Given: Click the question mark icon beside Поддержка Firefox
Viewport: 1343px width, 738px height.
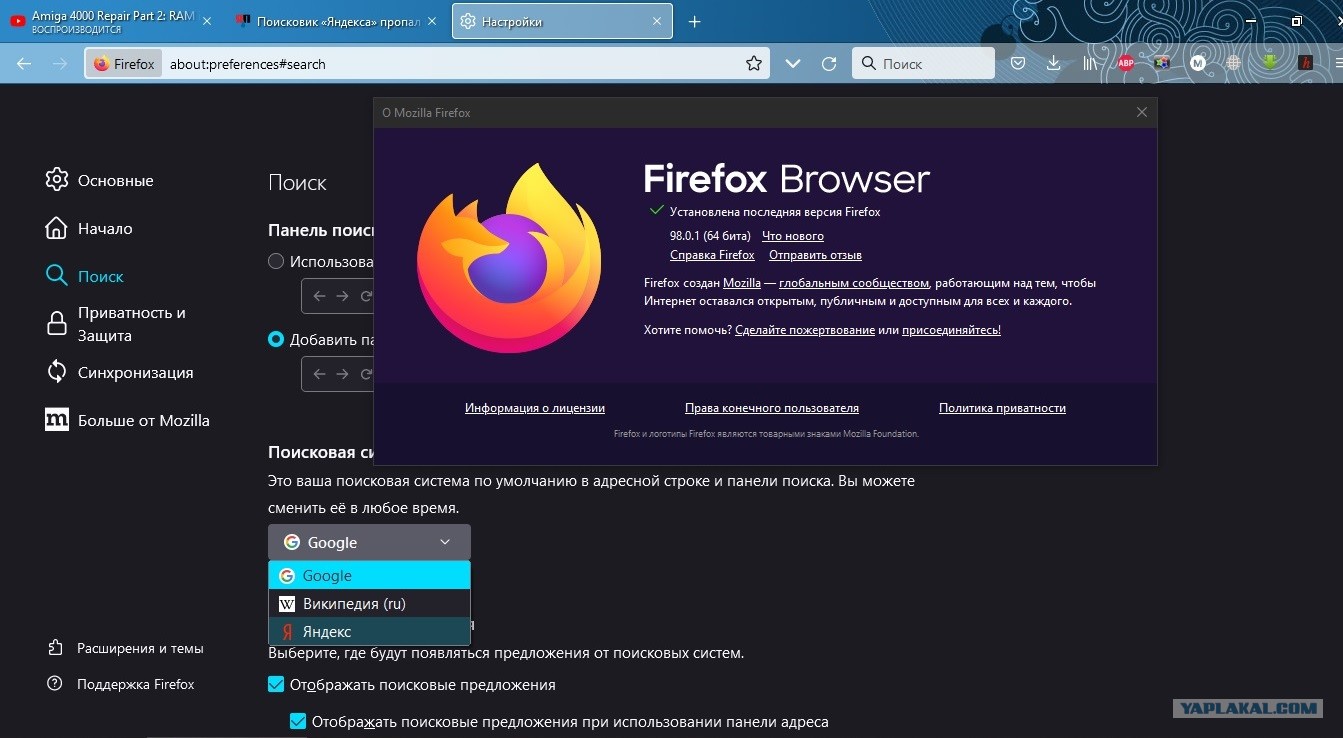Looking at the screenshot, I should click(55, 684).
